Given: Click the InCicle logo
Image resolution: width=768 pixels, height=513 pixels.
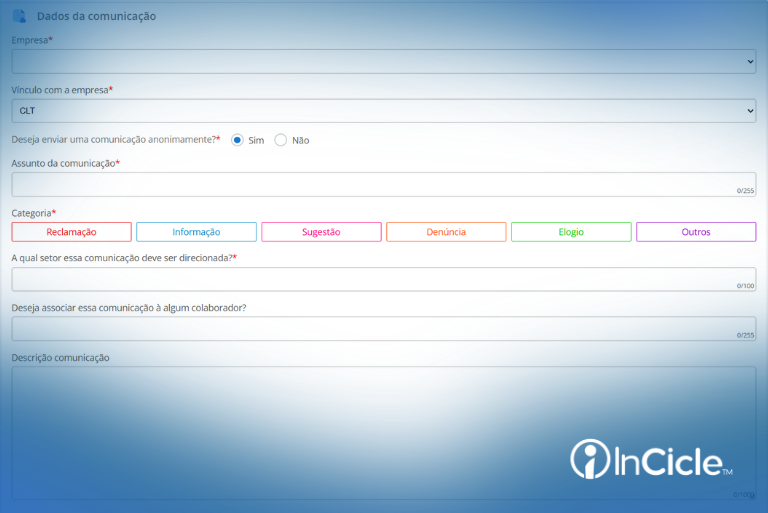Looking at the screenshot, I should pos(651,460).
